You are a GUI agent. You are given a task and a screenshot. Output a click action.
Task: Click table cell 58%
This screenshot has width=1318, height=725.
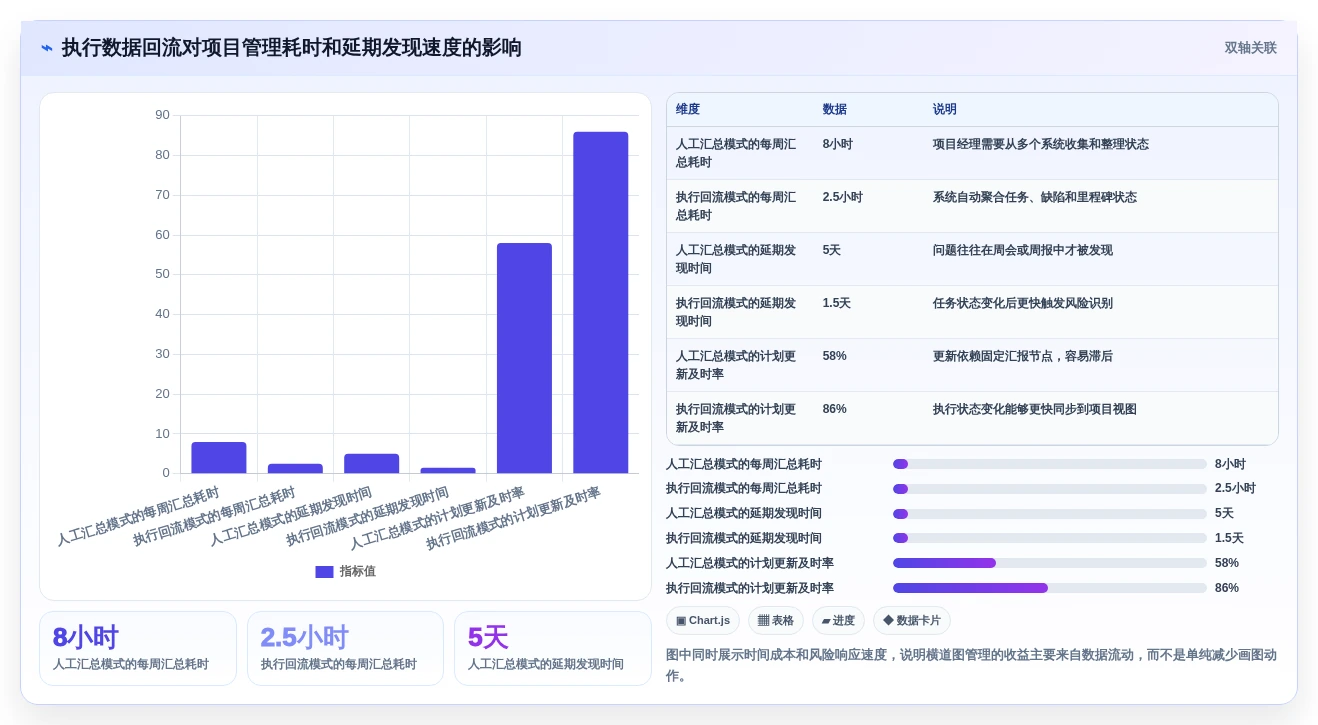click(835, 356)
